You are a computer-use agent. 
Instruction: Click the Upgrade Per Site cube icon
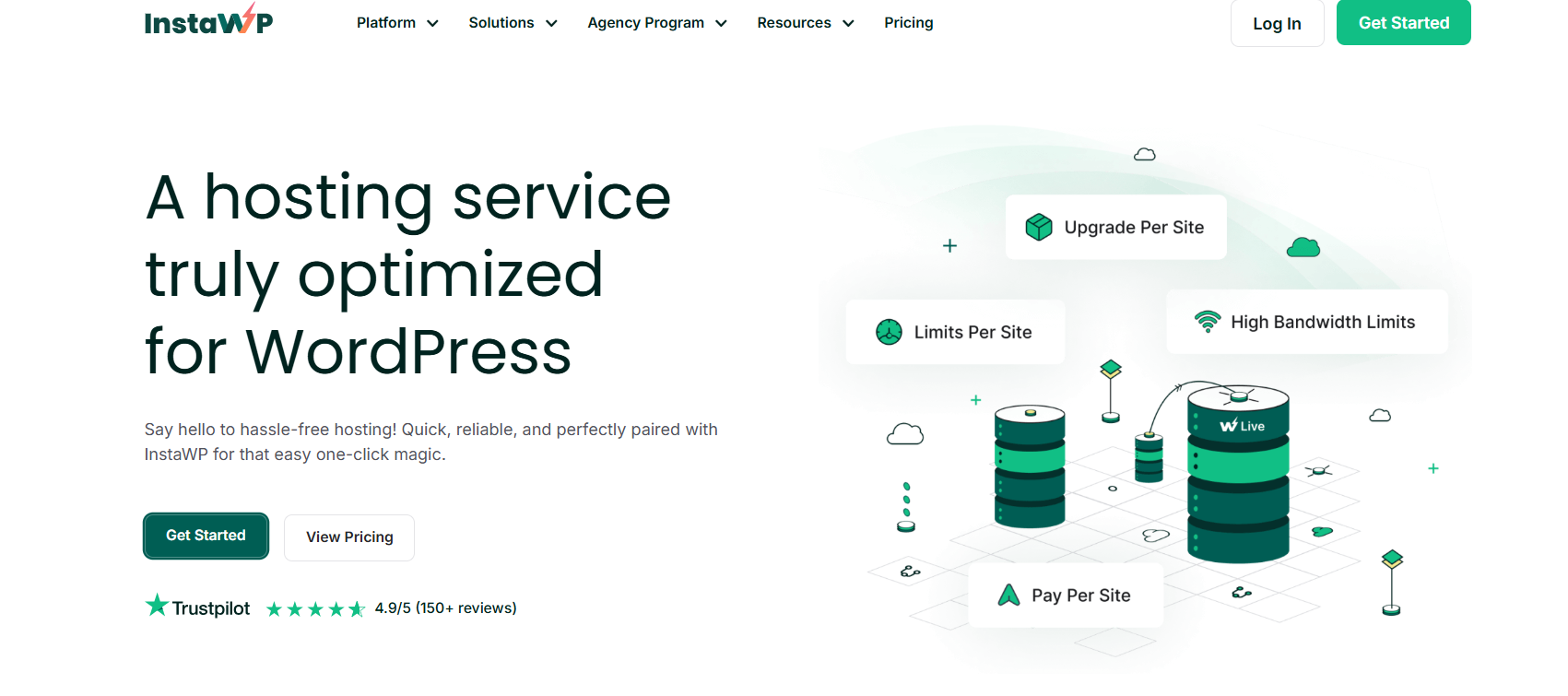[x=1039, y=227]
